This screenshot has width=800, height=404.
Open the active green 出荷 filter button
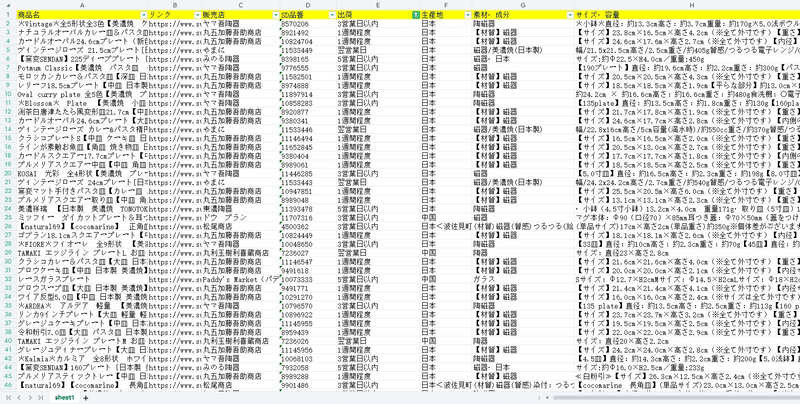tap(415, 15)
